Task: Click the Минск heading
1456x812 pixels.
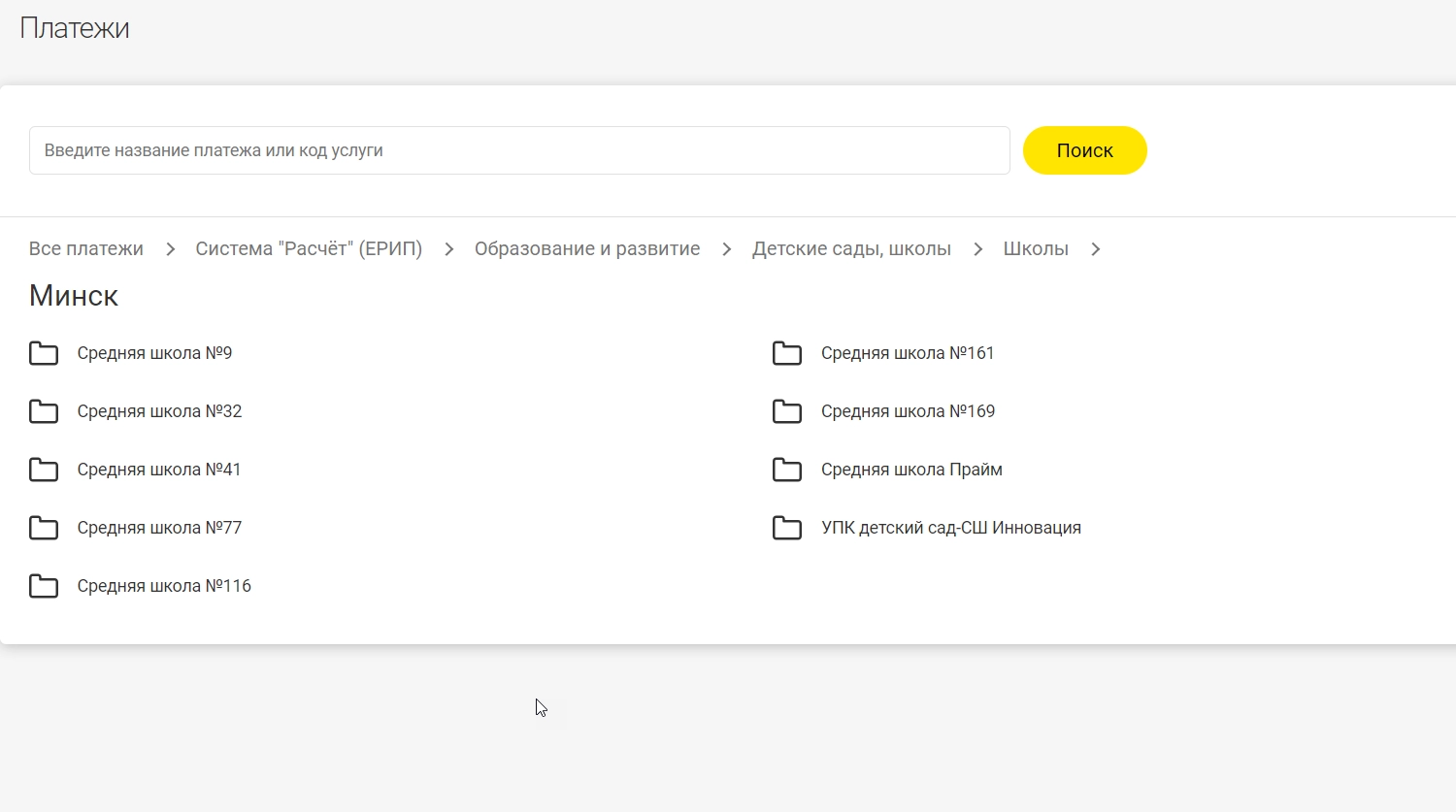Action: (x=74, y=295)
